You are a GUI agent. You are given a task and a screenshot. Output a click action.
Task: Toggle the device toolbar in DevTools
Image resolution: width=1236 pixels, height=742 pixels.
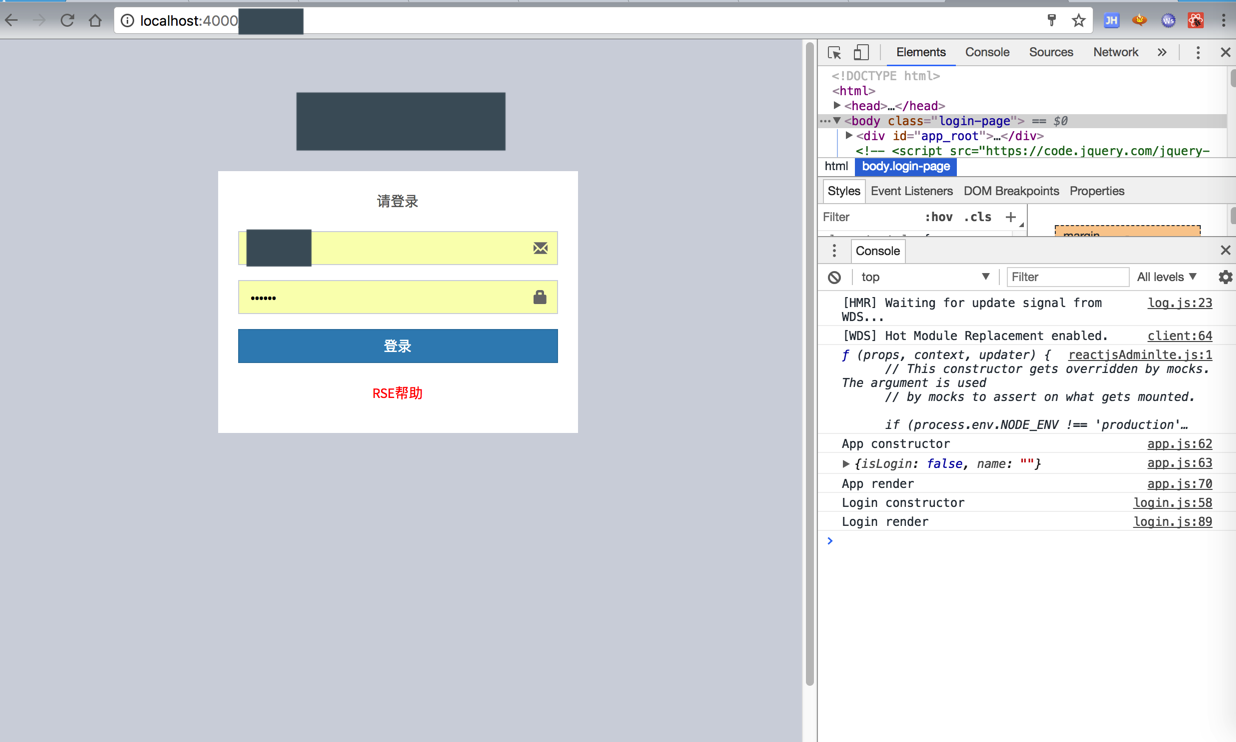[x=861, y=52]
